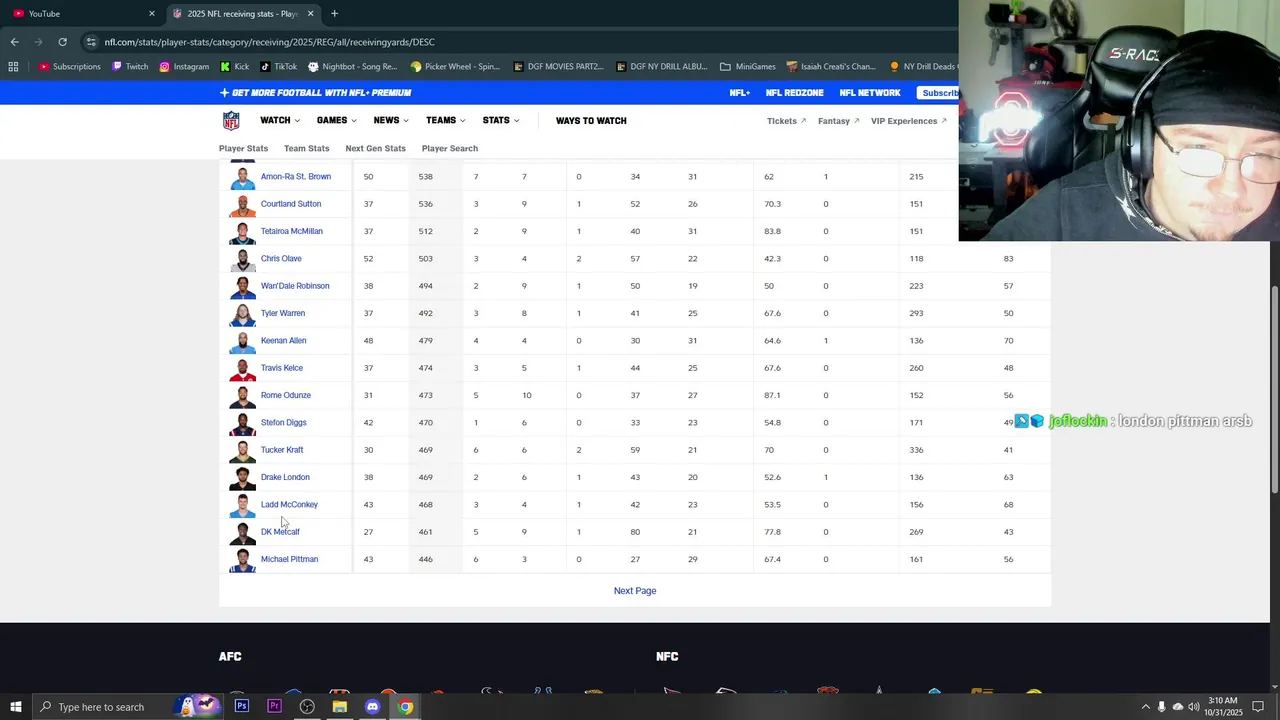Open Michael Pittman's player page

coord(289,559)
